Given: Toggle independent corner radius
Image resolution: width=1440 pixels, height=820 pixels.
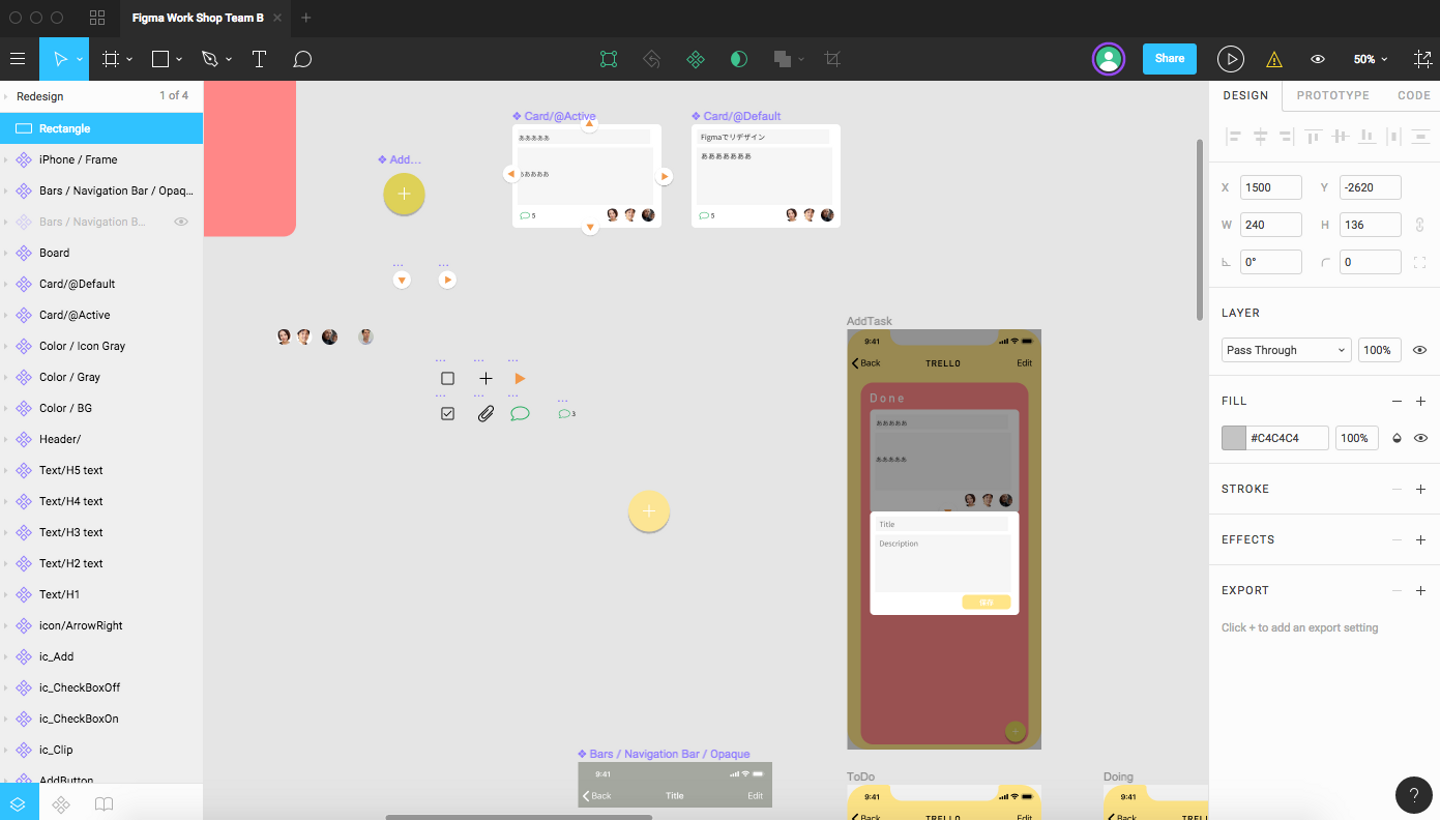Looking at the screenshot, I should pyautogui.click(x=1420, y=263).
